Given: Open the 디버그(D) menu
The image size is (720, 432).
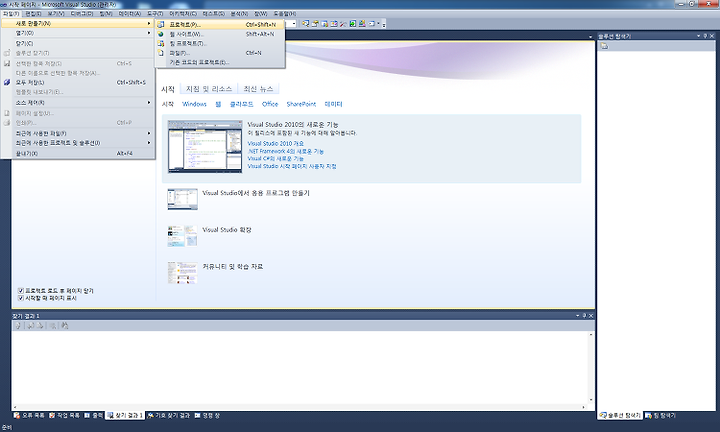Looking at the screenshot, I should (82, 14).
